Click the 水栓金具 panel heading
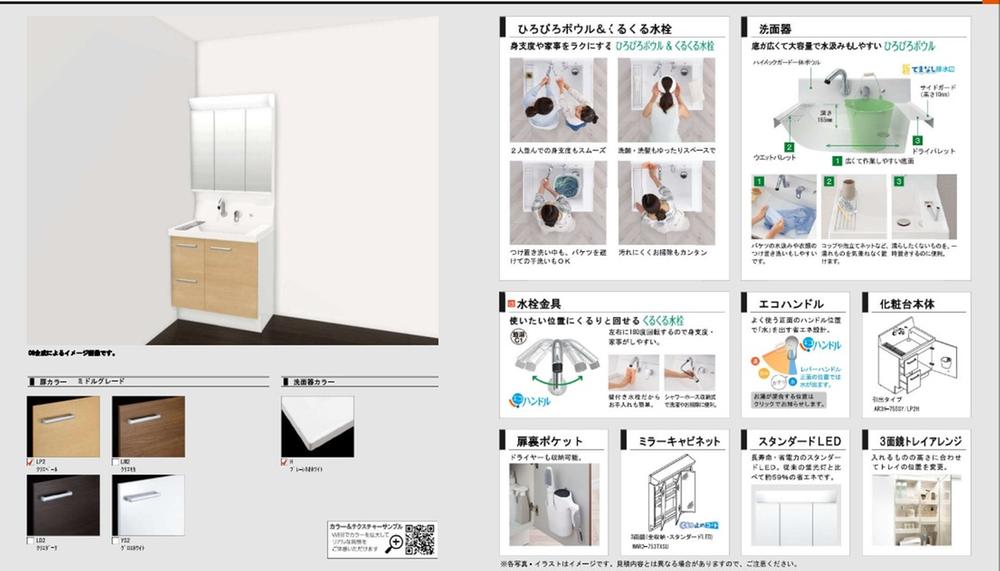The width and height of the screenshot is (1000, 571). (x=540, y=303)
